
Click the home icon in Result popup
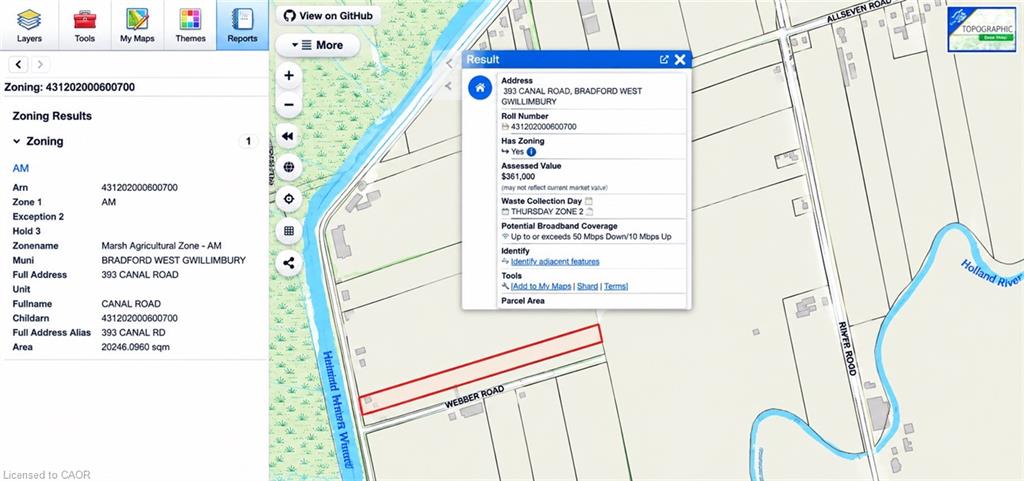click(x=480, y=88)
